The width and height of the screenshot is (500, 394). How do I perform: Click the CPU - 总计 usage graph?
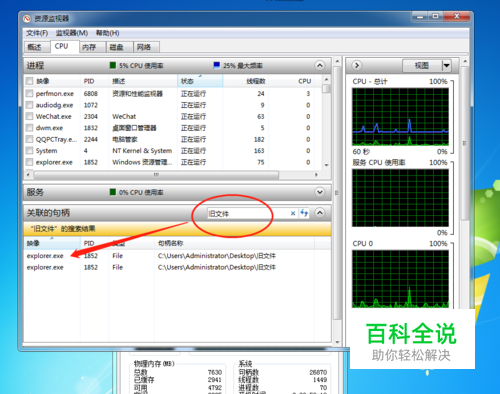click(x=400, y=117)
